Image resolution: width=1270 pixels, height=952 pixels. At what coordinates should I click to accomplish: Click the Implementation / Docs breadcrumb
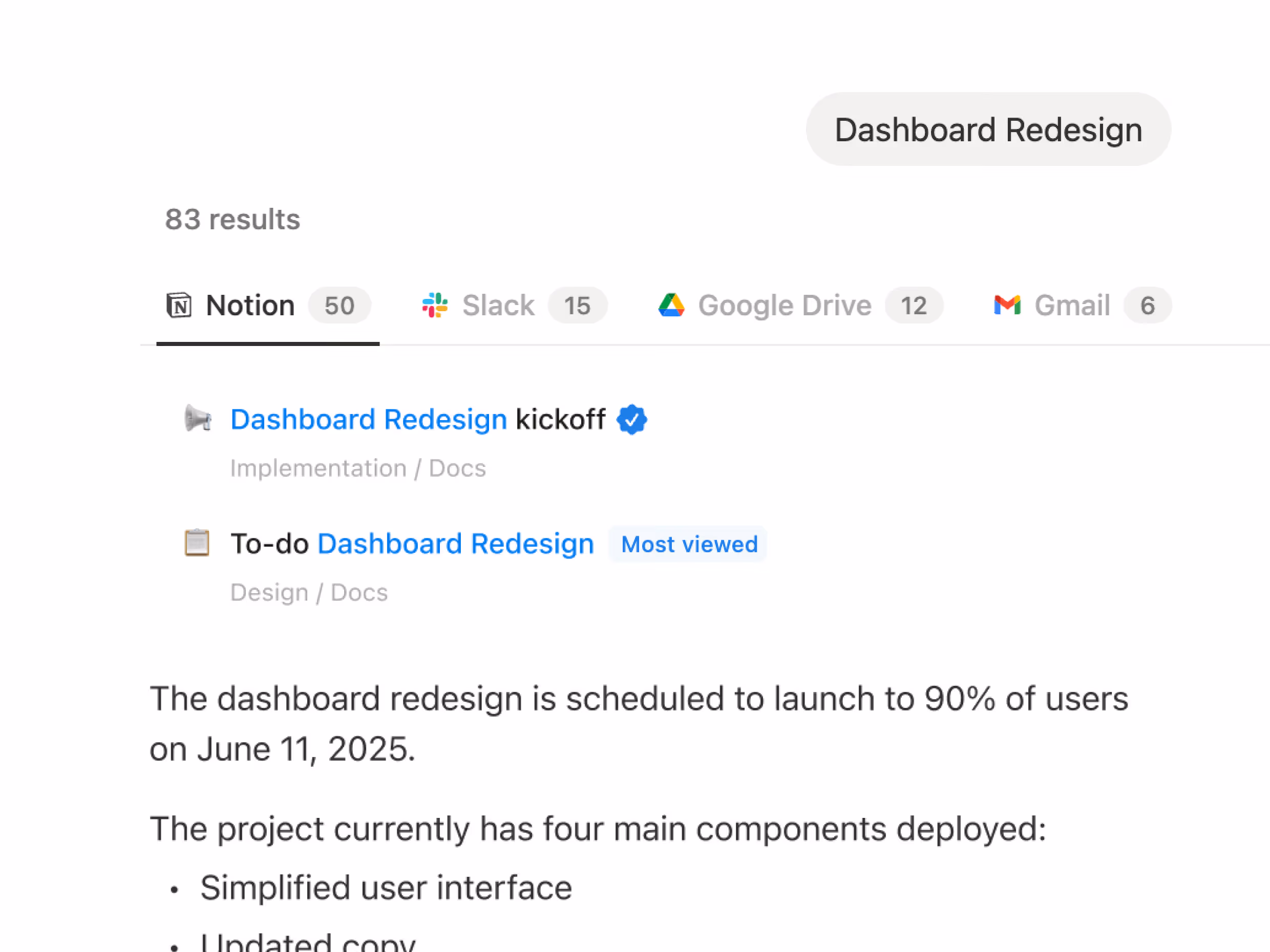point(357,468)
